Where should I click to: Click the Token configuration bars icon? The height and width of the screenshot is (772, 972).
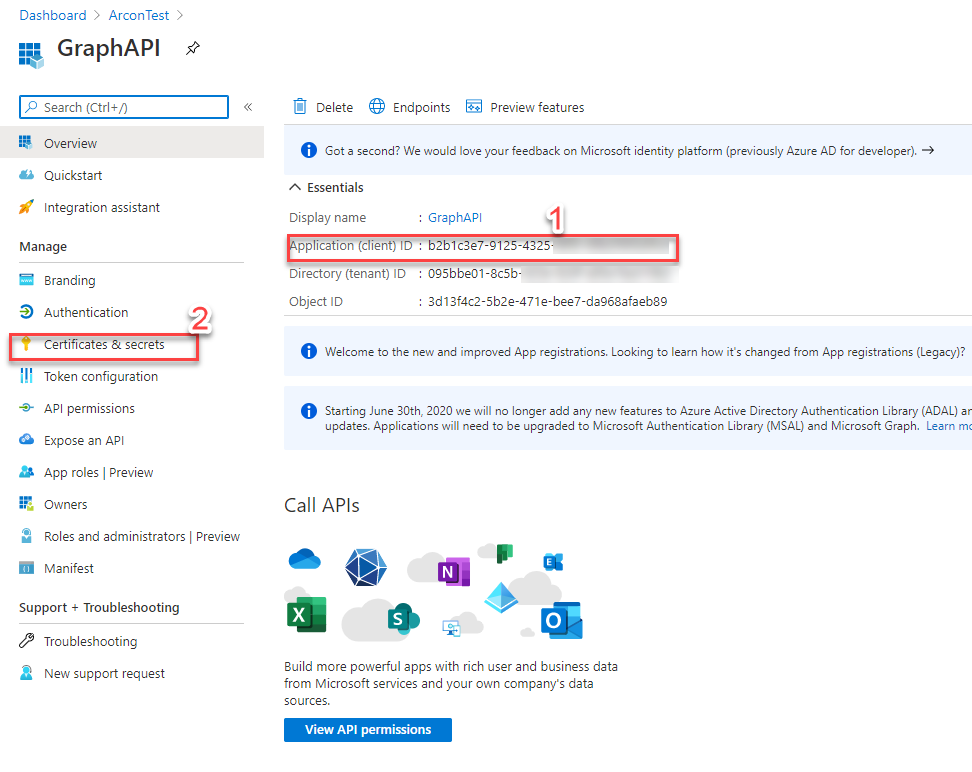(26, 376)
